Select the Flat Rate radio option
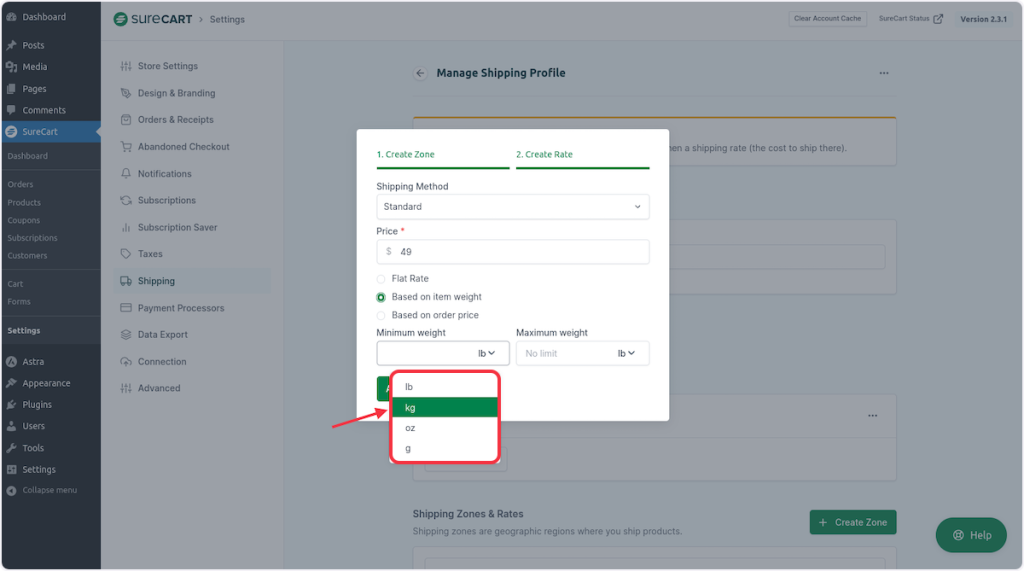The image size is (1024, 571). (x=381, y=279)
